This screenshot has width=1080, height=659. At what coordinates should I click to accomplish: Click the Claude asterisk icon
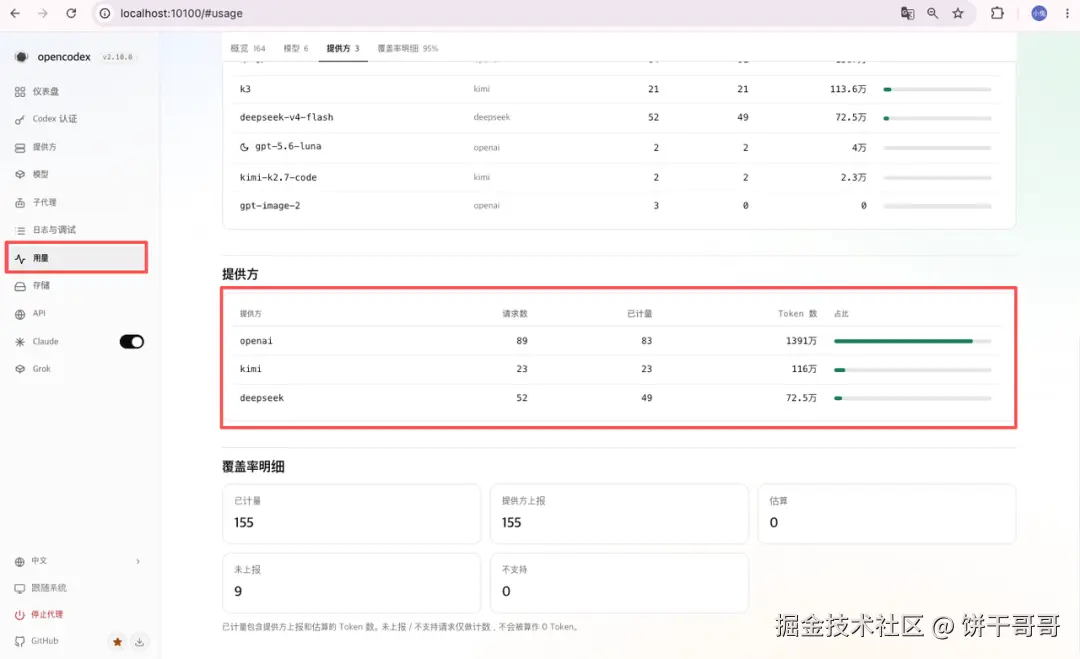click(x=20, y=342)
